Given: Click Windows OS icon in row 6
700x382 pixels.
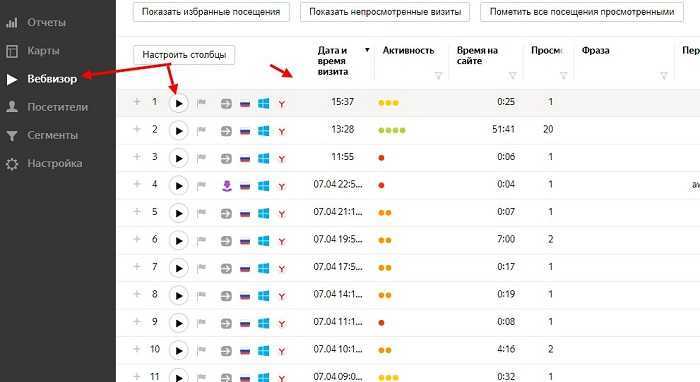Looking at the screenshot, I should pyautogui.click(x=263, y=241).
